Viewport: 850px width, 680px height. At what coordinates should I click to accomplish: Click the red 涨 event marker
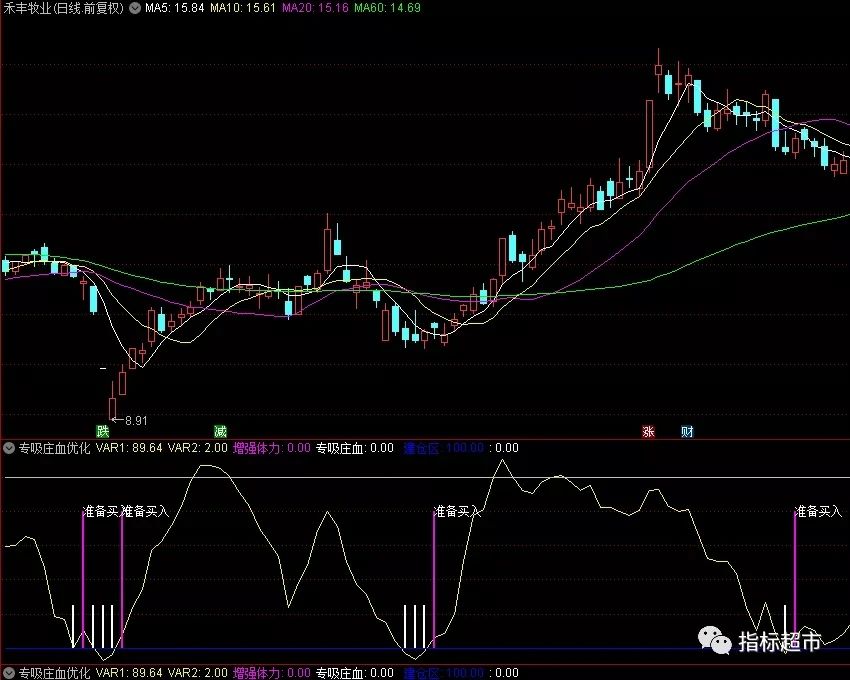click(648, 432)
